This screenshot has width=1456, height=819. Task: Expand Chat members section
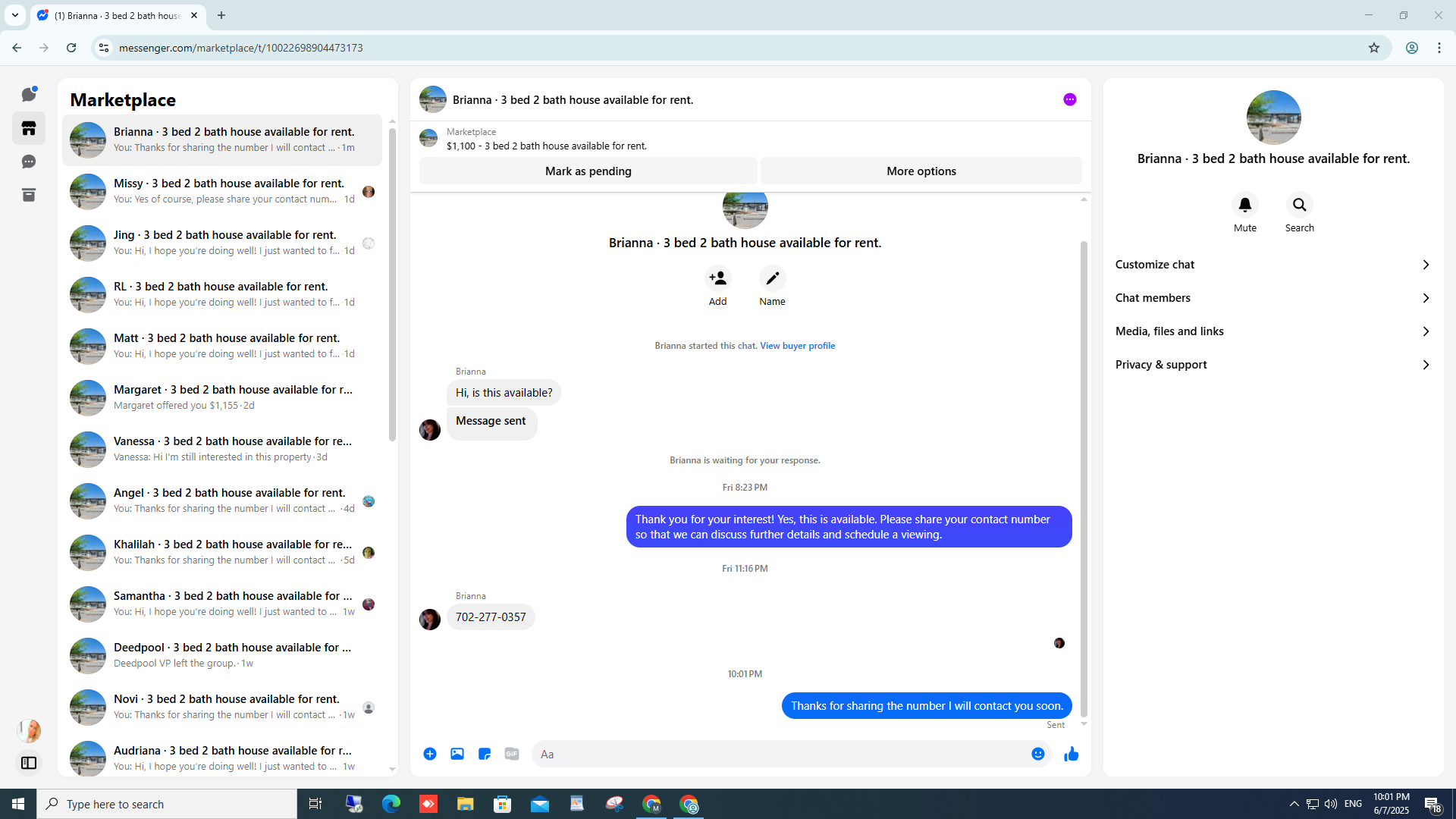click(x=1272, y=298)
